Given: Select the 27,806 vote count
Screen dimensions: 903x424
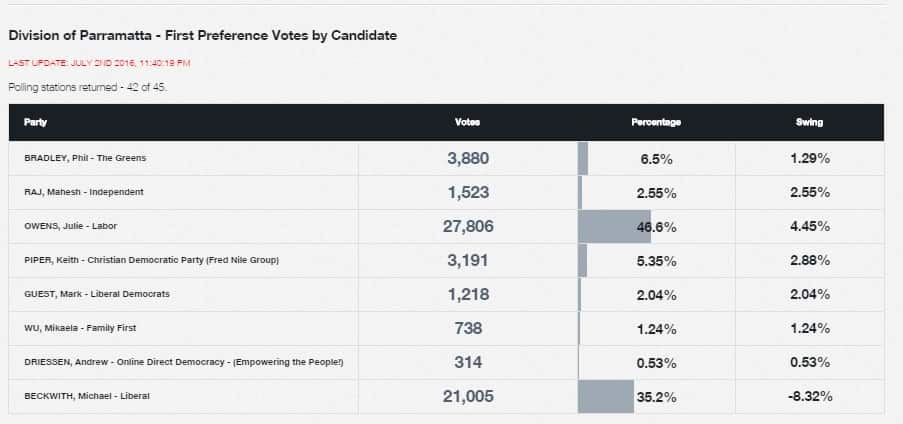Looking at the screenshot, I should point(467,226).
